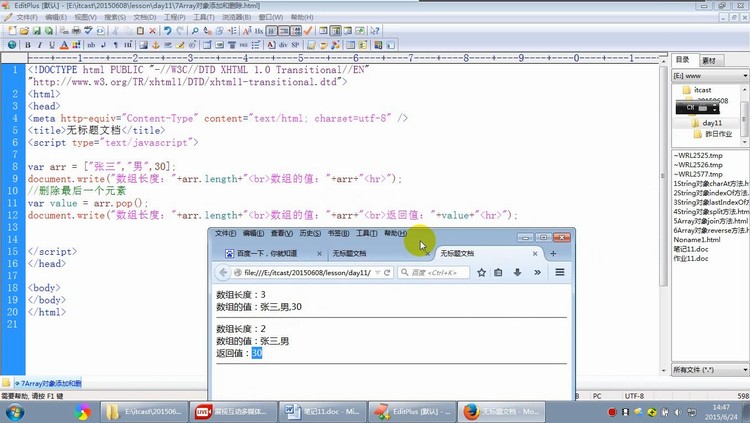
Task: Open context help arrow-question icon
Action: (x=375, y=31)
